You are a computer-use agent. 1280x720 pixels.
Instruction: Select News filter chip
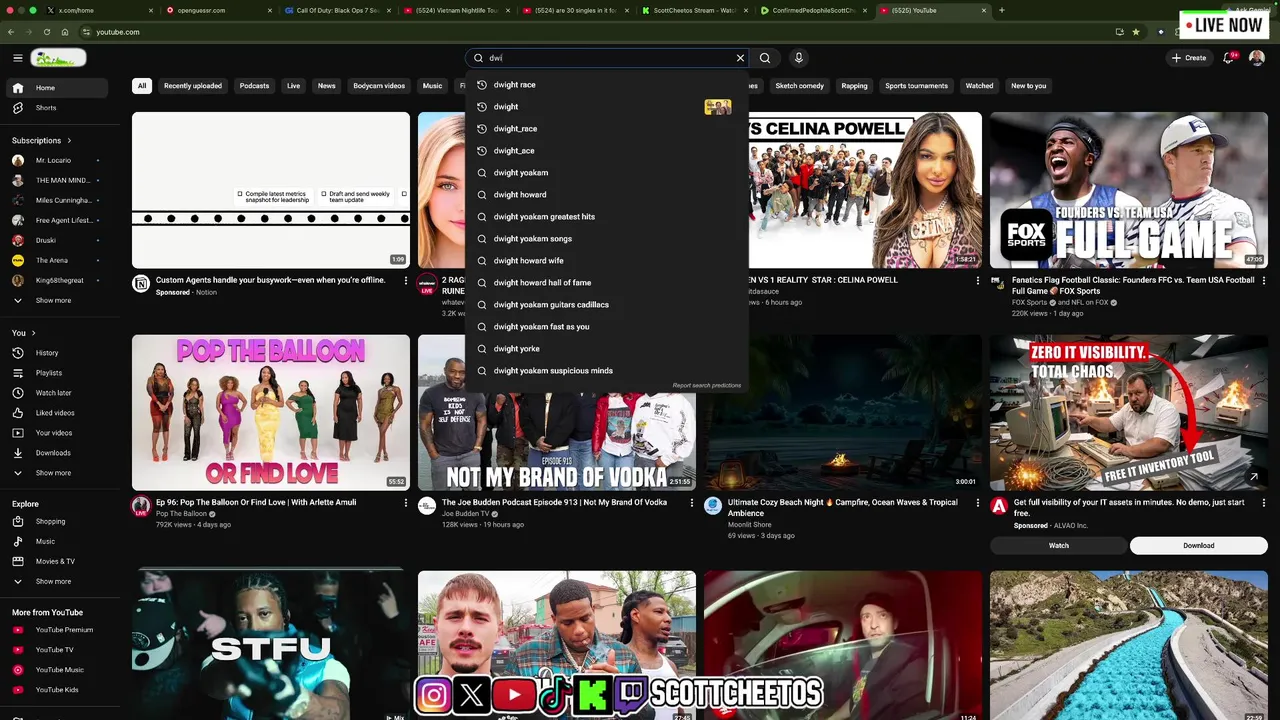pyautogui.click(x=326, y=86)
